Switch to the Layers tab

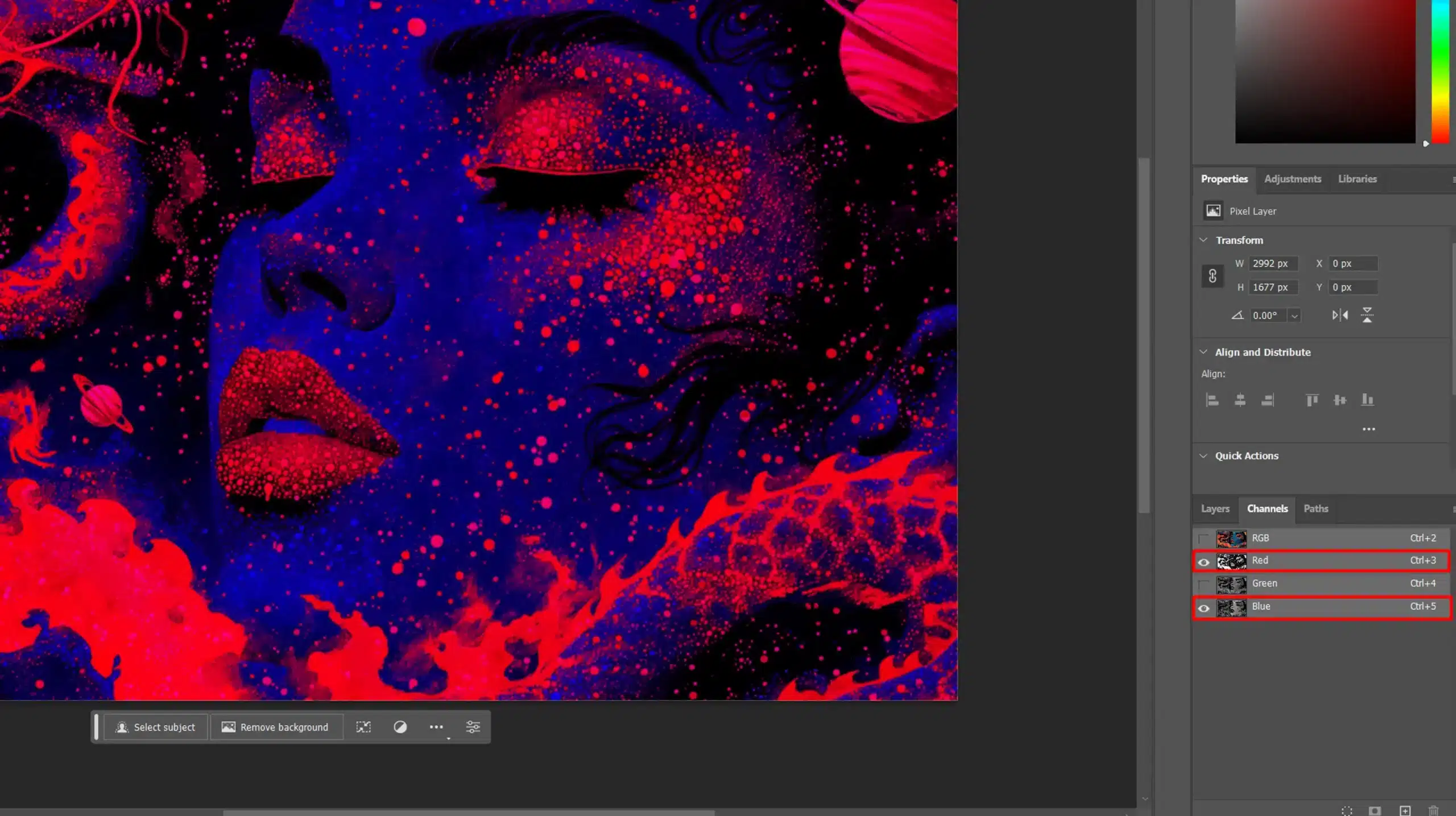(x=1215, y=508)
